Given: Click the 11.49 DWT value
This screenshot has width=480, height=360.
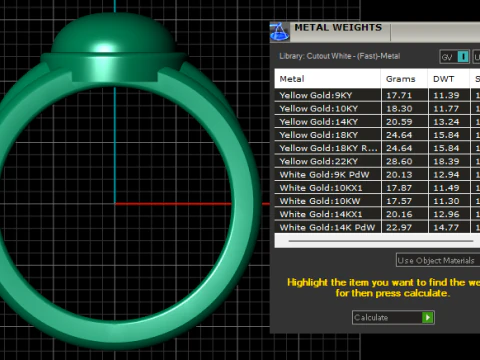Looking at the screenshot, I should tap(446, 188).
